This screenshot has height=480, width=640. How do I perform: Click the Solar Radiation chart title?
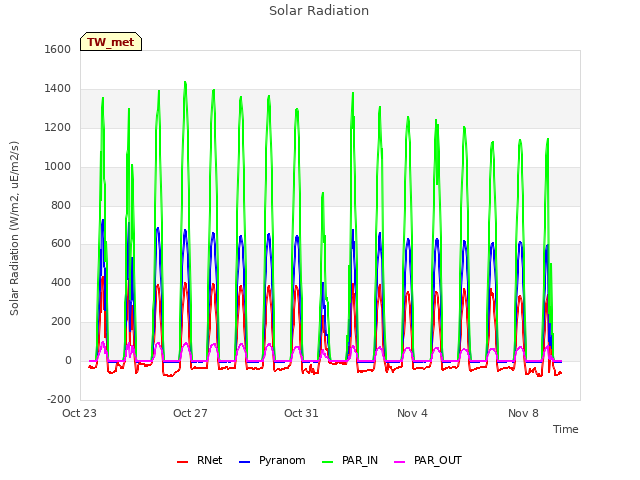319,11
